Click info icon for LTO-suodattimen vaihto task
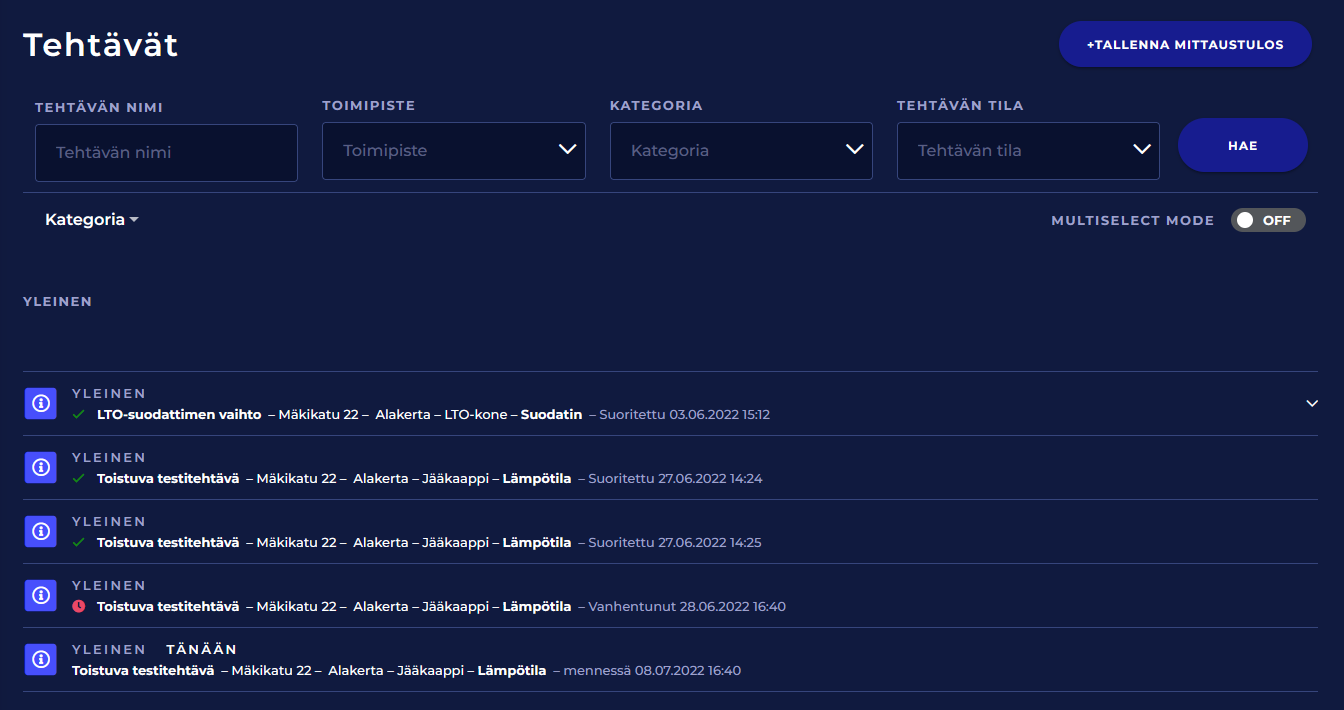The height and width of the screenshot is (710, 1344). [x=40, y=403]
